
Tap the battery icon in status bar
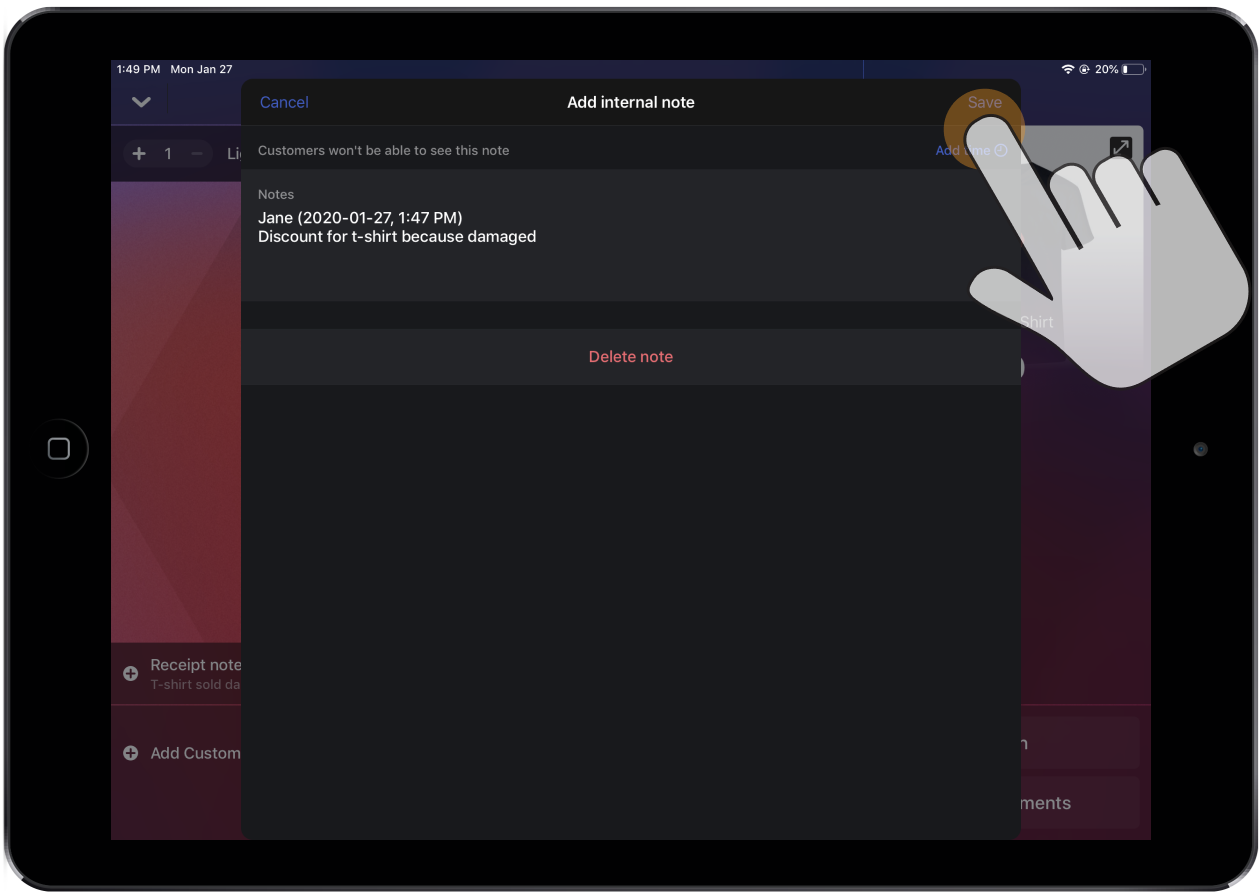(x=1133, y=70)
